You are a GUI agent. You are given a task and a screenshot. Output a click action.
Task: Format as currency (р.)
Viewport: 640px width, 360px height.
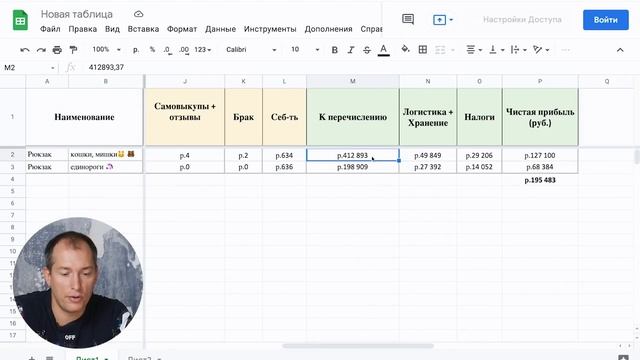click(136, 50)
